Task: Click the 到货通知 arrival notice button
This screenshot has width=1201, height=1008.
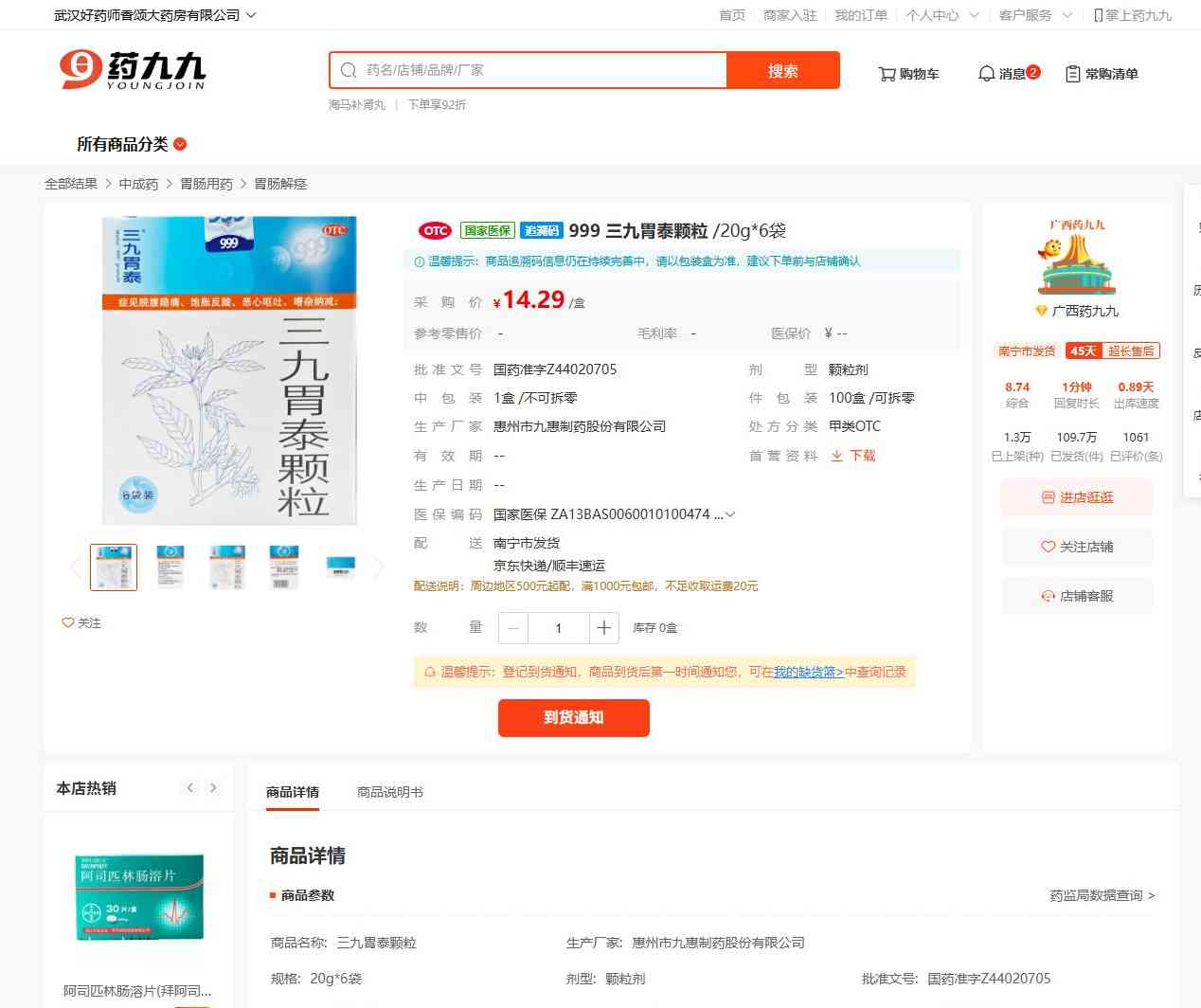Action: point(573,717)
